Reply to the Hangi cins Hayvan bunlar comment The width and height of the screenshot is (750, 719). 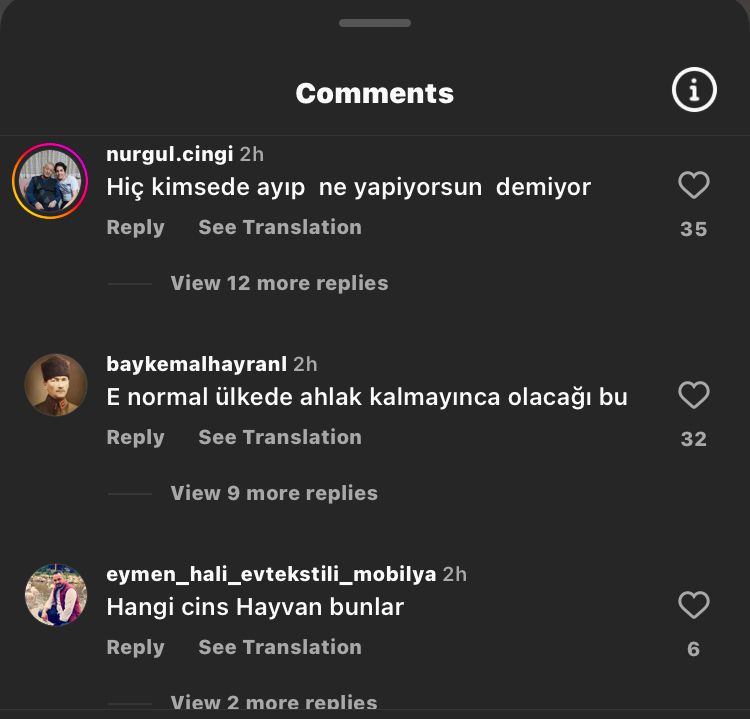coord(135,647)
